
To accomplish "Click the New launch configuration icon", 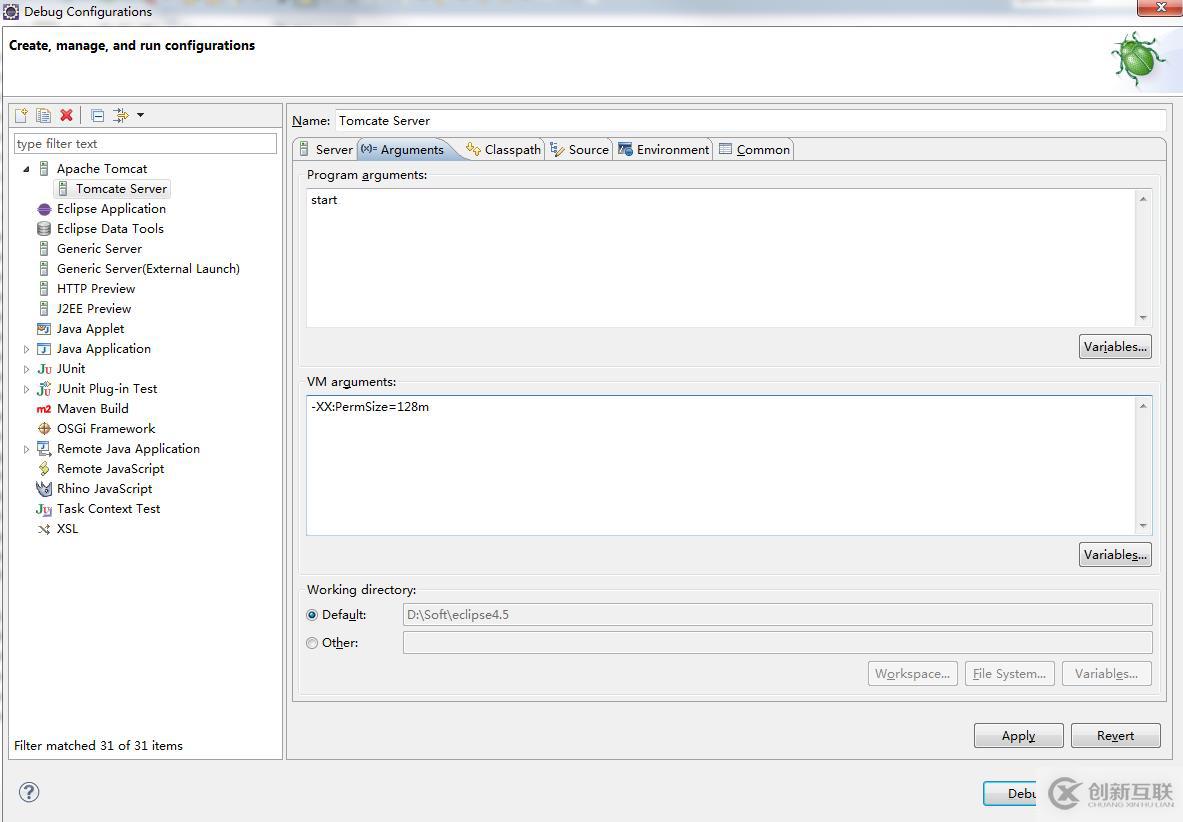I will click(x=21, y=115).
